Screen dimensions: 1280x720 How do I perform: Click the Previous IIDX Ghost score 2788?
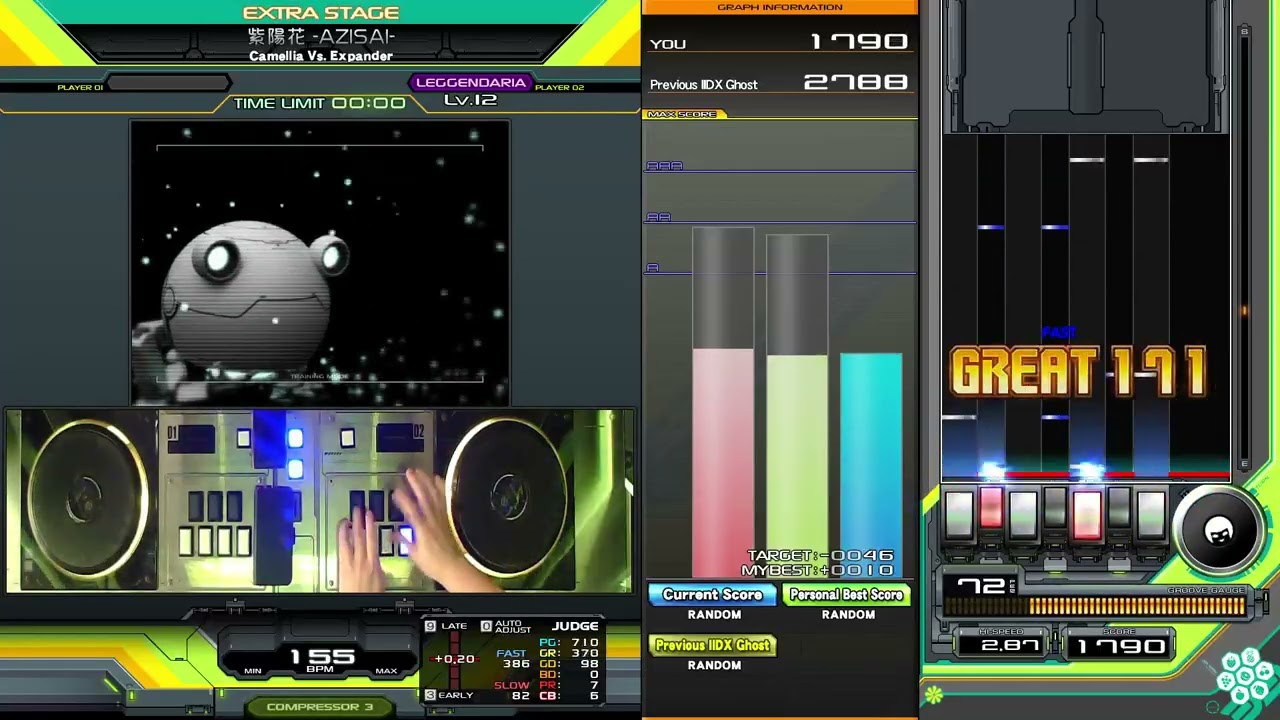pos(856,83)
